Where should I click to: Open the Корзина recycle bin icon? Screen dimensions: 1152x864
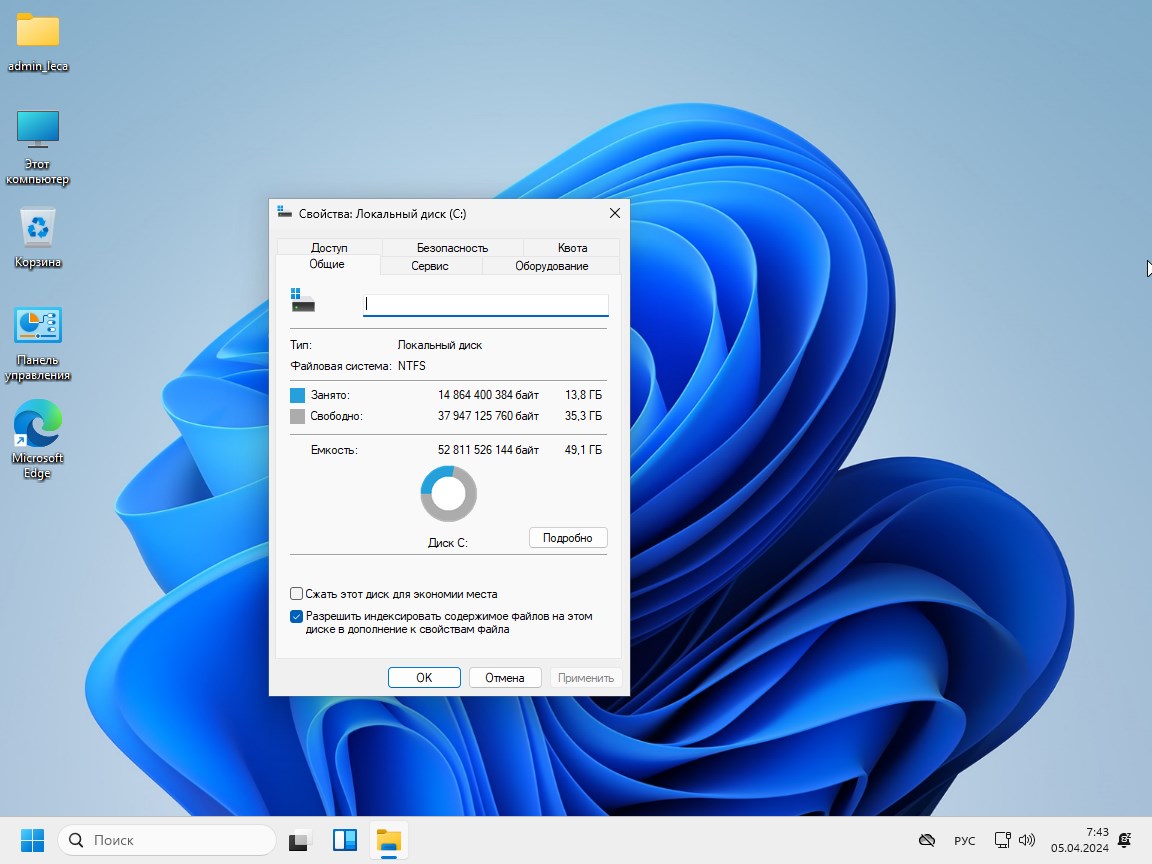coord(38,228)
